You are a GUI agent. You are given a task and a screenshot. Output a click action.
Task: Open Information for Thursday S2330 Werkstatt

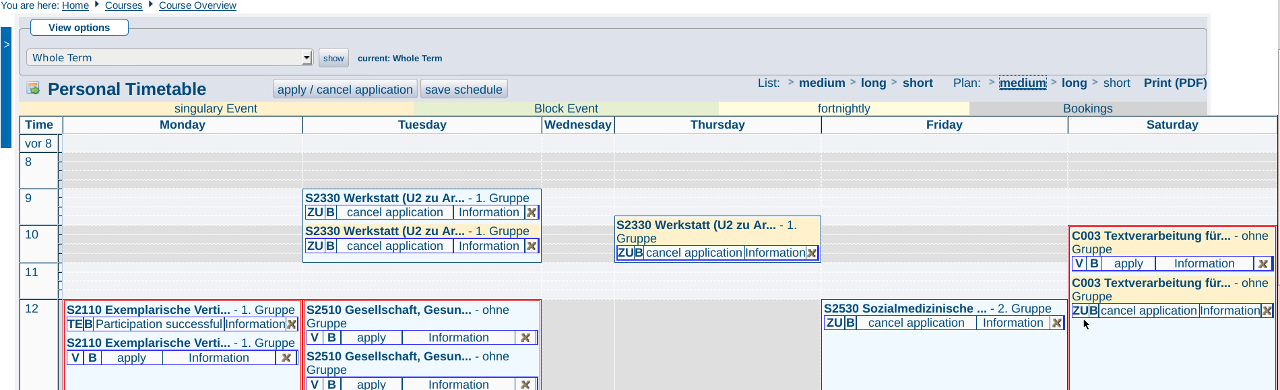pyautogui.click(x=775, y=253)
